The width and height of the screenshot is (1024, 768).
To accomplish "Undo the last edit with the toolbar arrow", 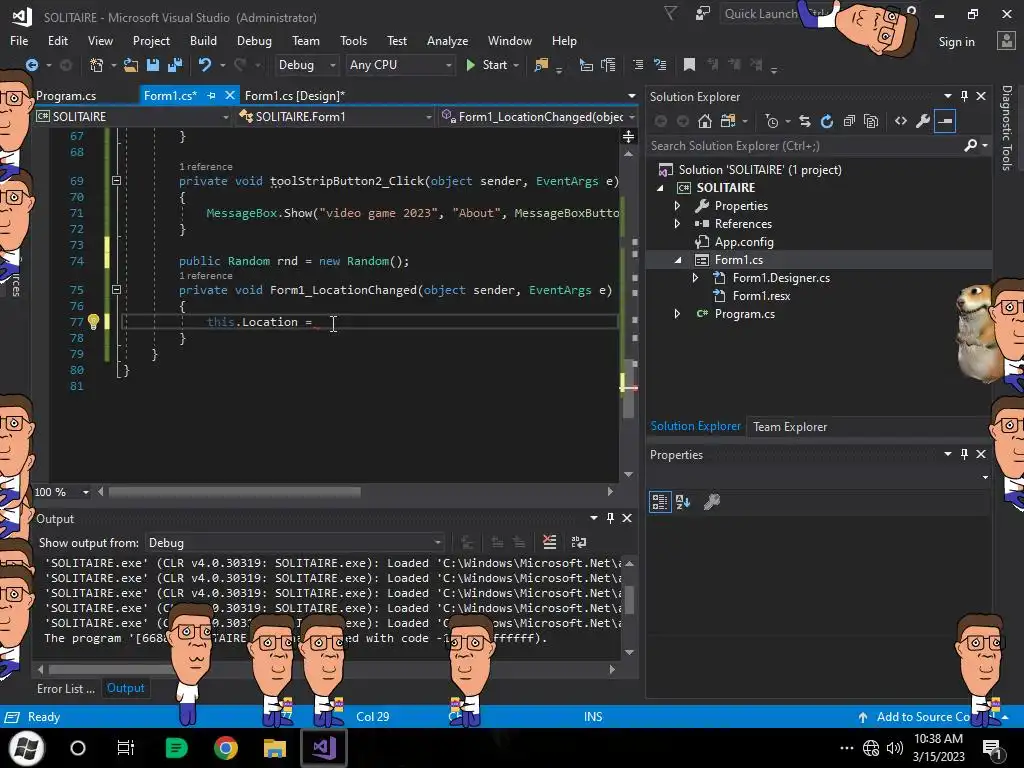I will 204,65.
